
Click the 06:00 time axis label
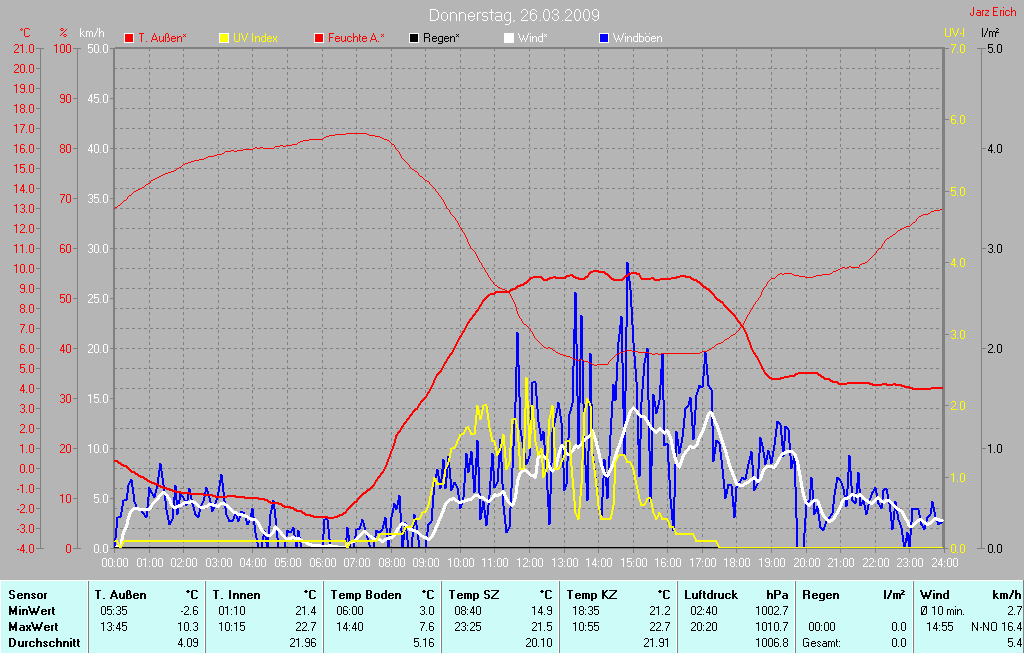[x=322, y=562]
